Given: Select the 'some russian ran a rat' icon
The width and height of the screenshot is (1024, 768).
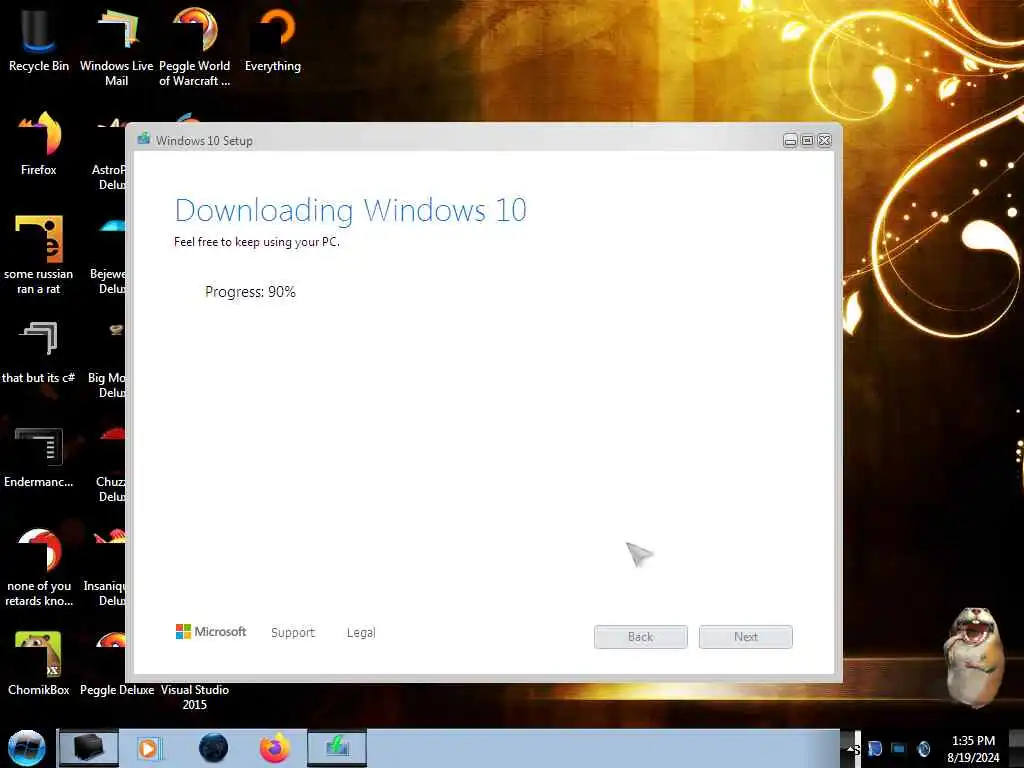Looking at the screenshot, I should pos(39,255).
